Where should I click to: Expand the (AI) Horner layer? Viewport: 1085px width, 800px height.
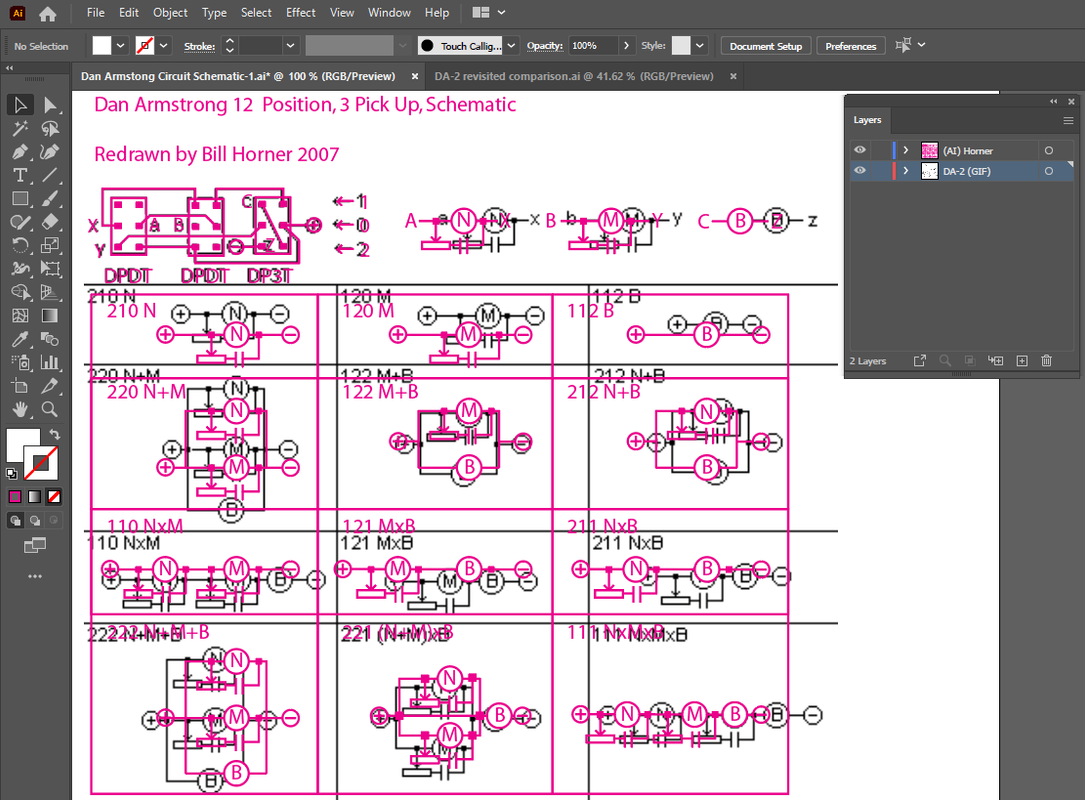[906, 150]
